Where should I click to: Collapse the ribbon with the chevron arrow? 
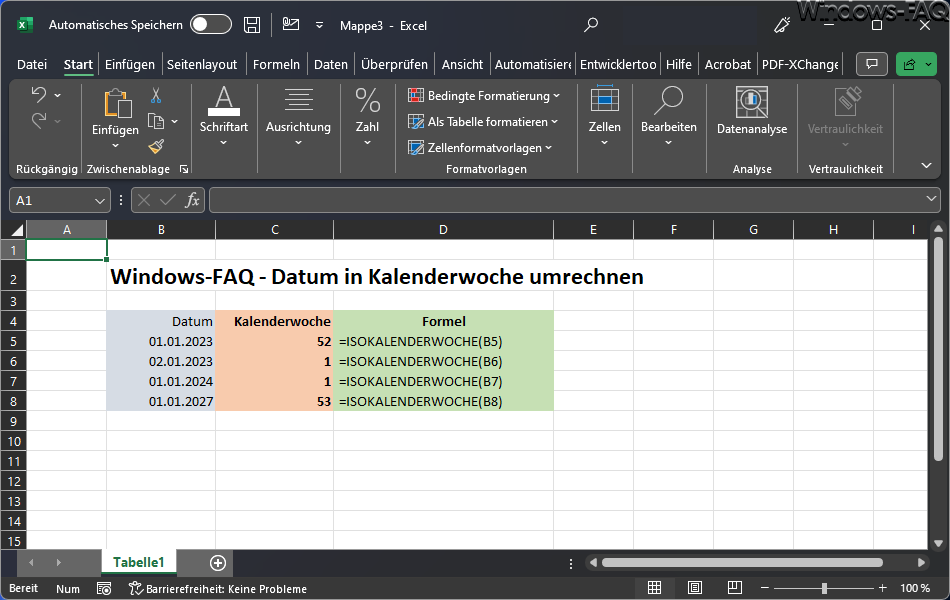926,165
